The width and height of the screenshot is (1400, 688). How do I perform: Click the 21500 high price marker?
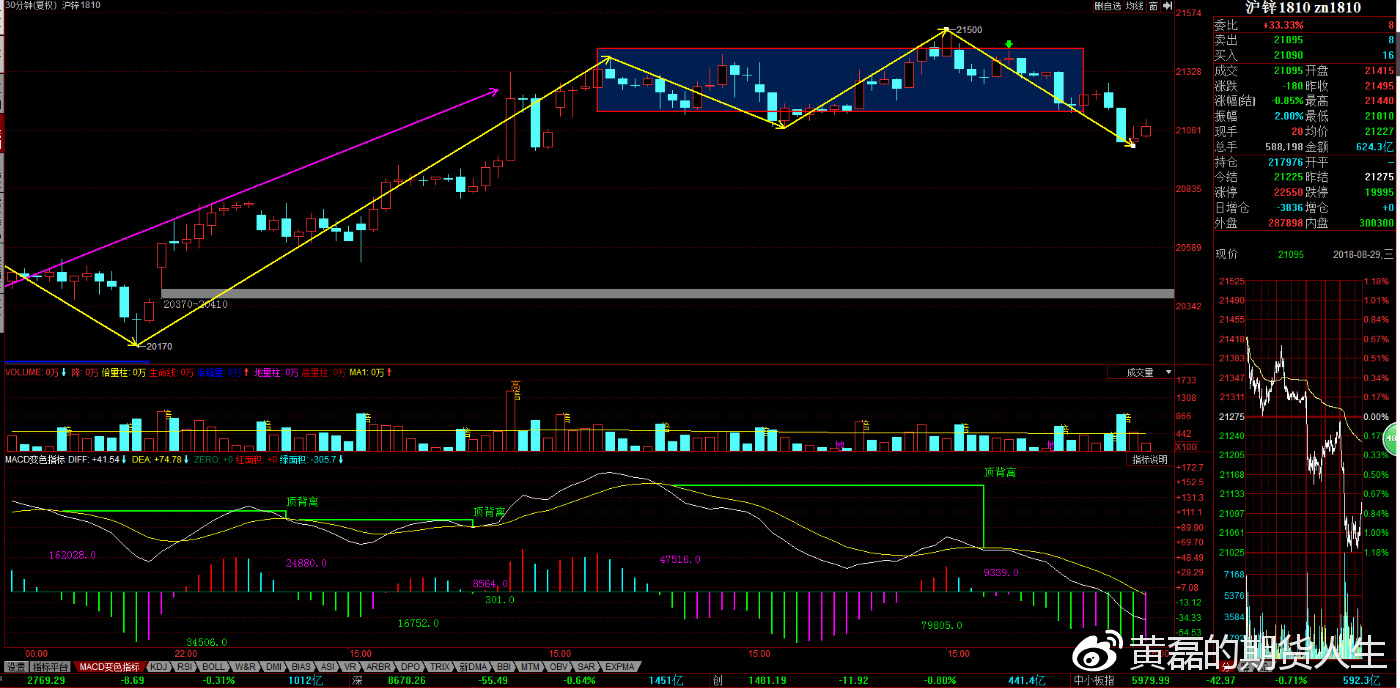[x=969, y=30]
